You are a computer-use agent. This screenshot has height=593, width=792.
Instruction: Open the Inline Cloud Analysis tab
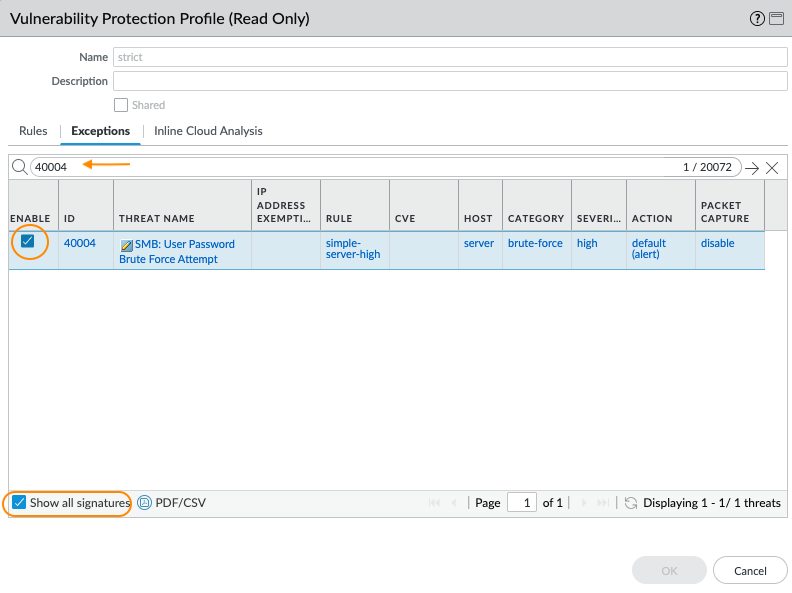pos(208,131)
